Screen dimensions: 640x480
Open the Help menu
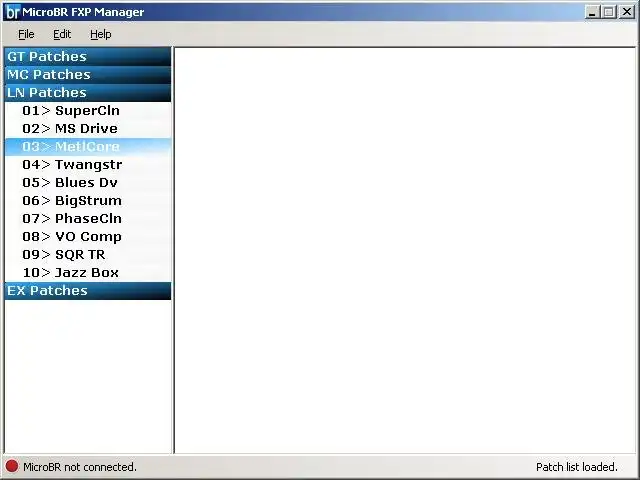(x=101, y=34)
